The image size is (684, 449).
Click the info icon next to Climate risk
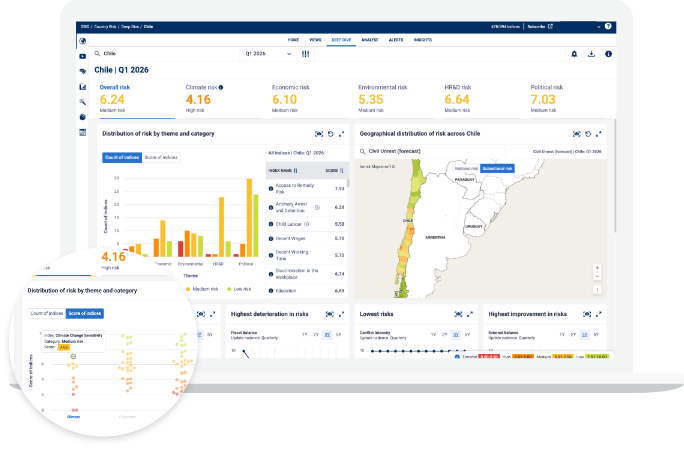coord(221,87)
